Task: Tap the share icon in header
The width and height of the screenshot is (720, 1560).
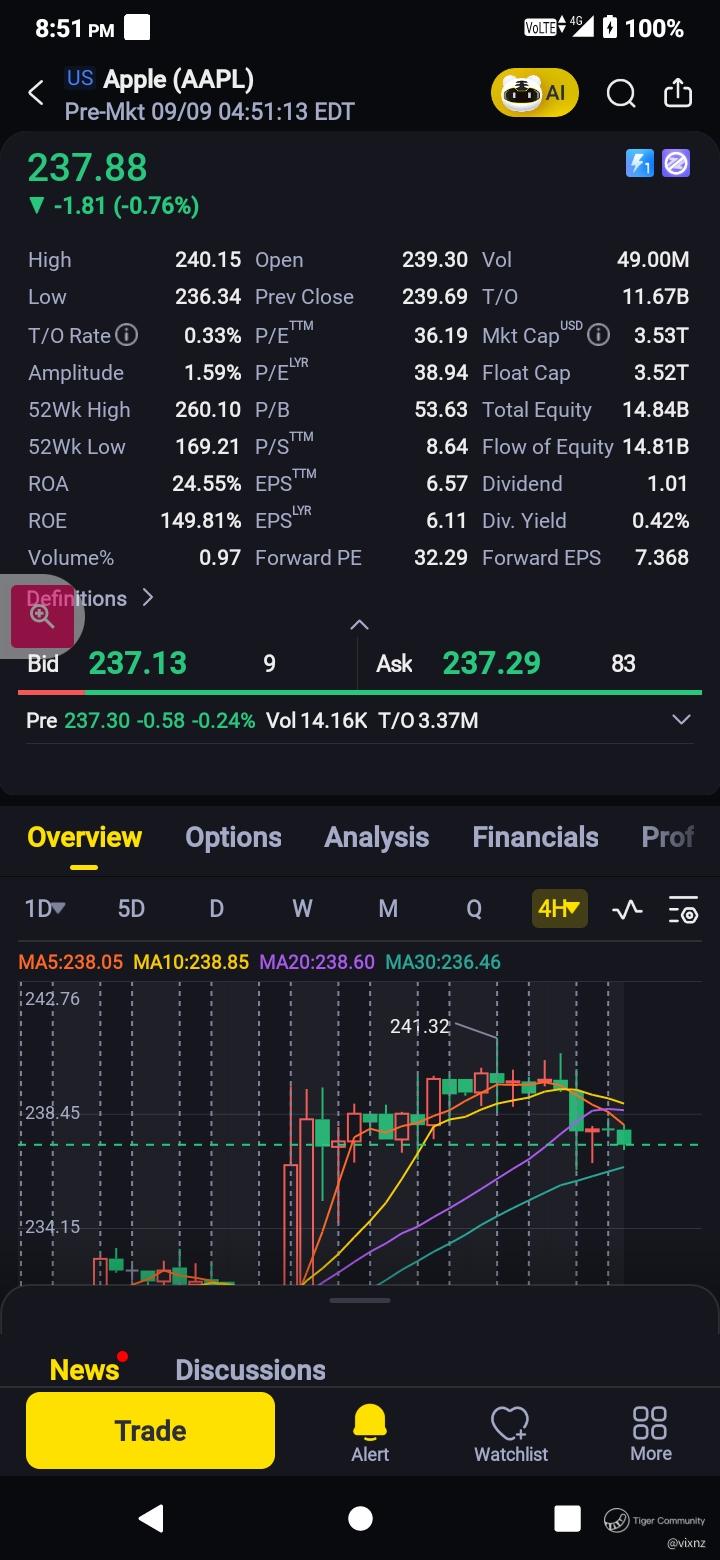Action: (678, 93)
